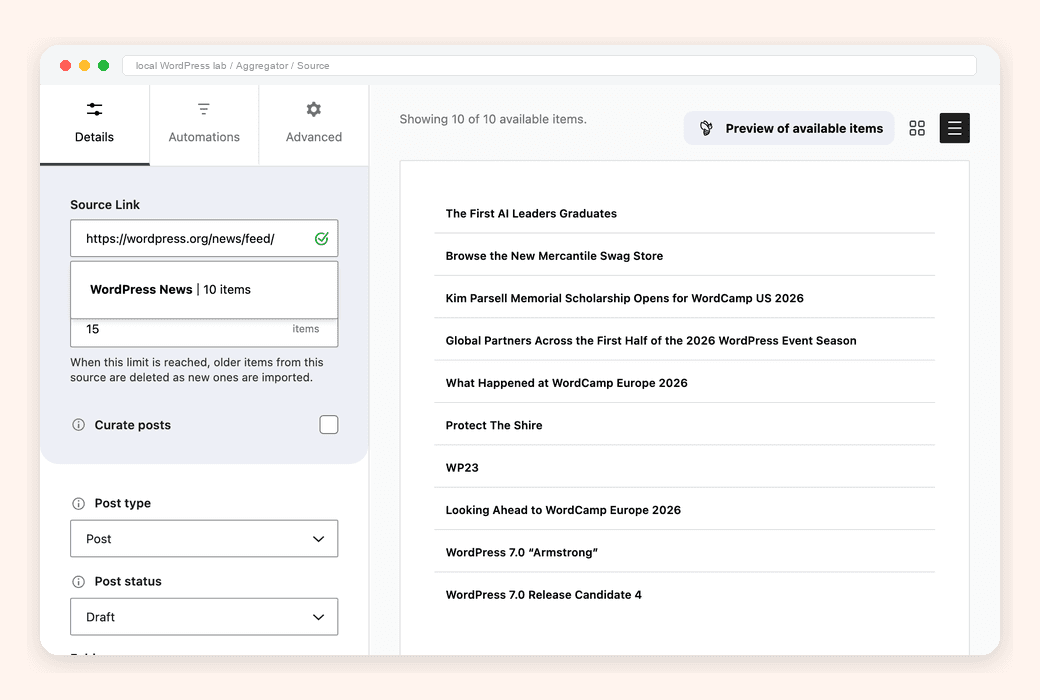Click the bee icon in preview button

pos(706,128)
